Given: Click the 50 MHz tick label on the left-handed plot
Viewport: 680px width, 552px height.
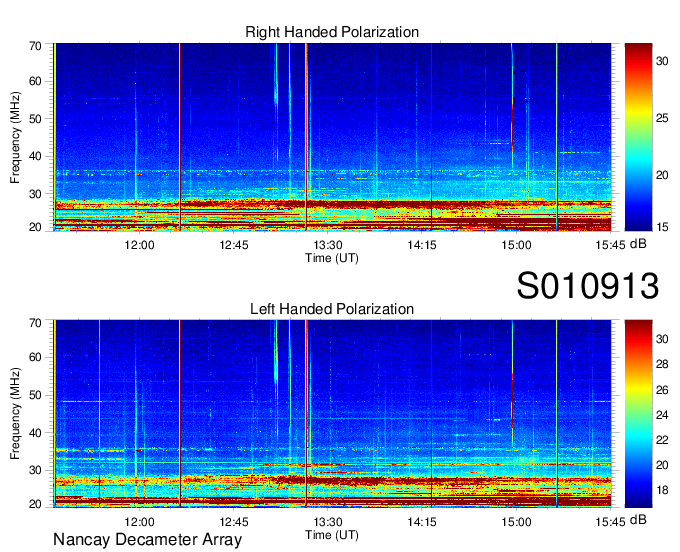Looking at the screenshot, I should click(35, 395).
